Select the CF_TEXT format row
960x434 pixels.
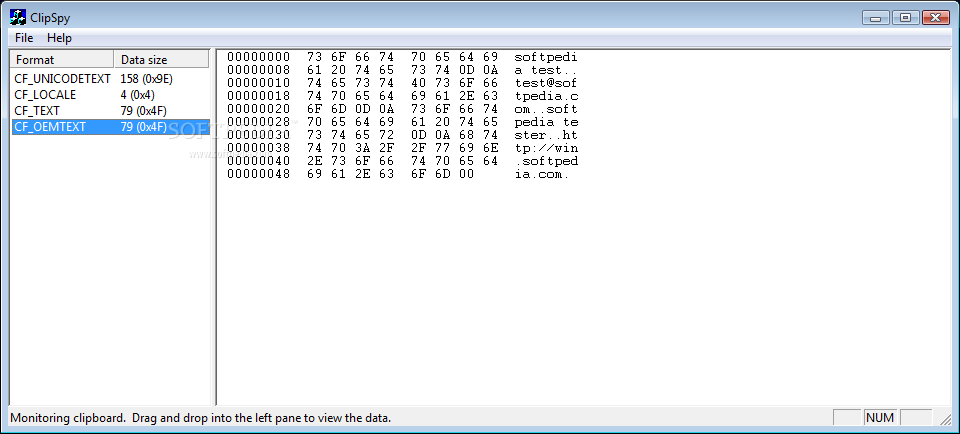pyautogui.click(x=111, y=111)
